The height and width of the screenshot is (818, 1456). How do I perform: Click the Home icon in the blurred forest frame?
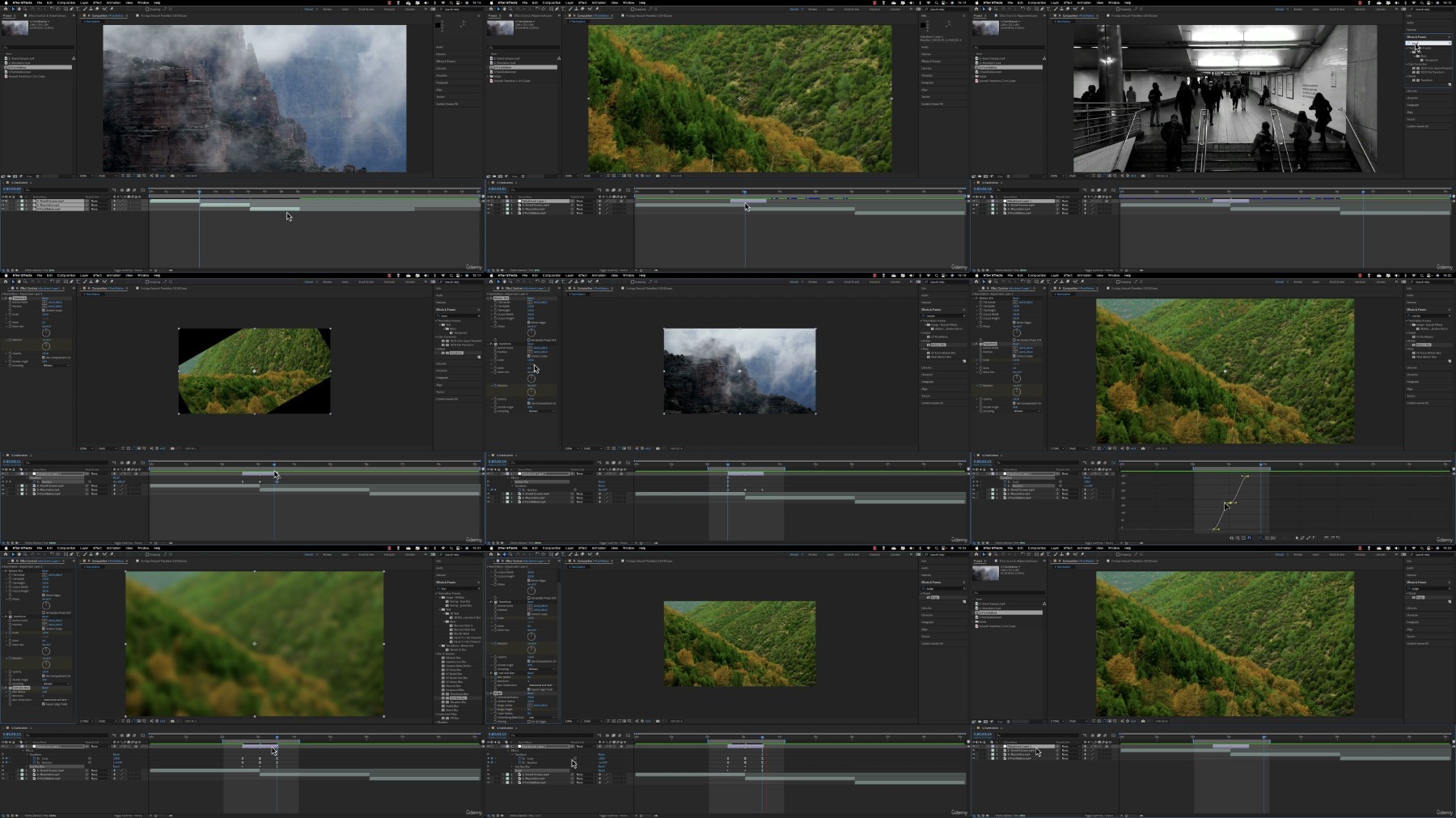click(x=5, y=555)
